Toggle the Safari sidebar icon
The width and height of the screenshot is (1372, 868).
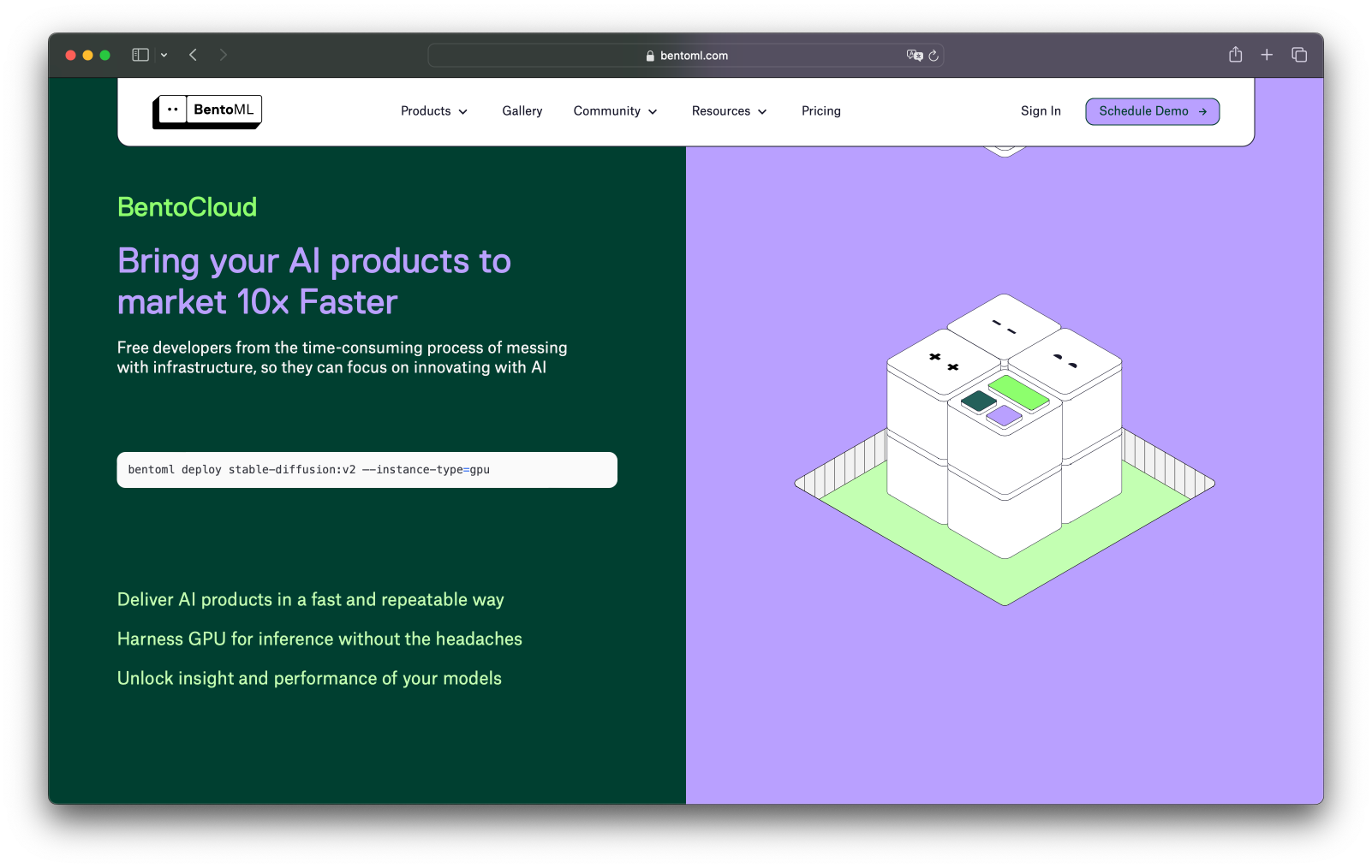point(140,55)
